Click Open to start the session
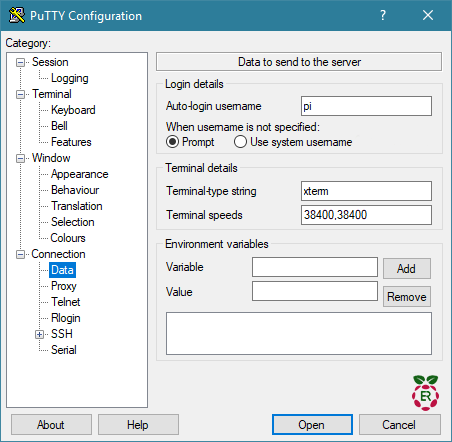This screenshot has height=442, width=452. pos(312,425)
